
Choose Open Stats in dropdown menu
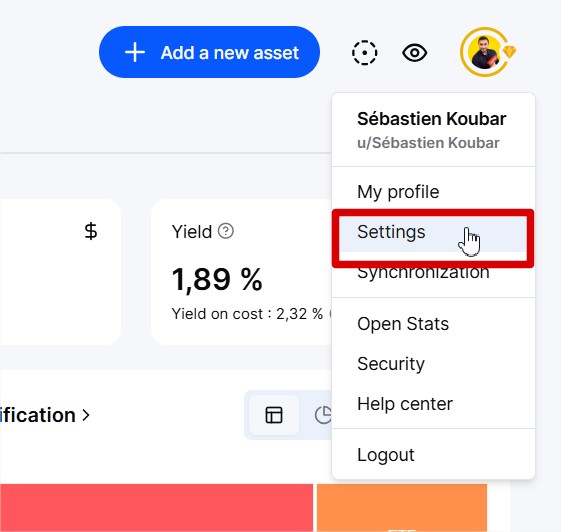click(x=433, y=324)
